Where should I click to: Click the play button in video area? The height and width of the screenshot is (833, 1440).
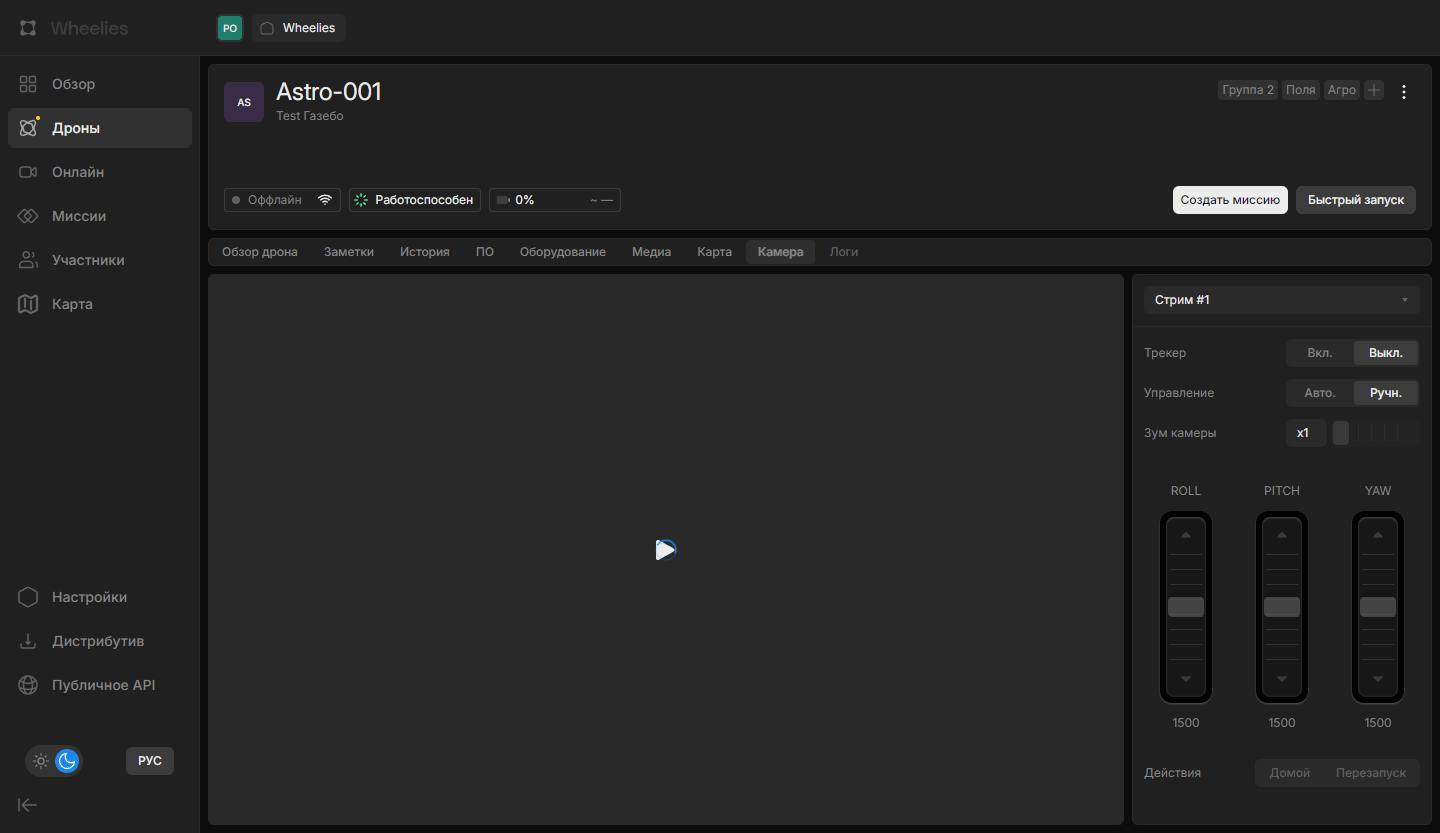click(x=665, y=549)
